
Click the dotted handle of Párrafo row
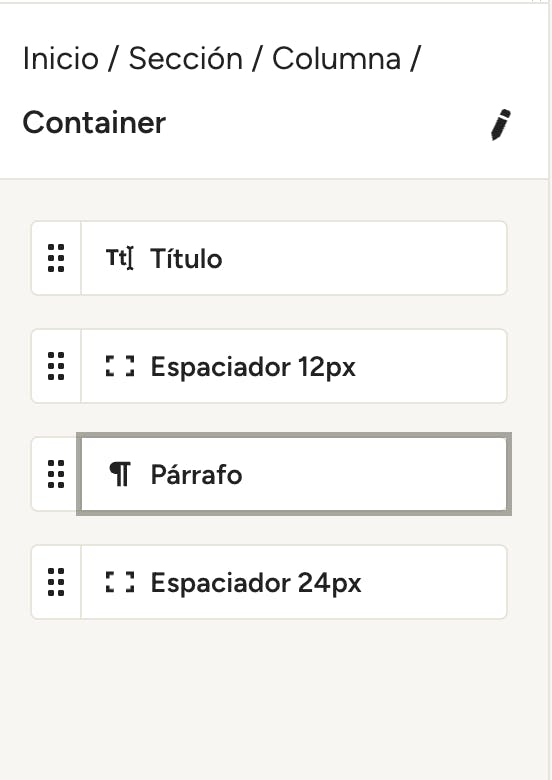tap(56, 474)
